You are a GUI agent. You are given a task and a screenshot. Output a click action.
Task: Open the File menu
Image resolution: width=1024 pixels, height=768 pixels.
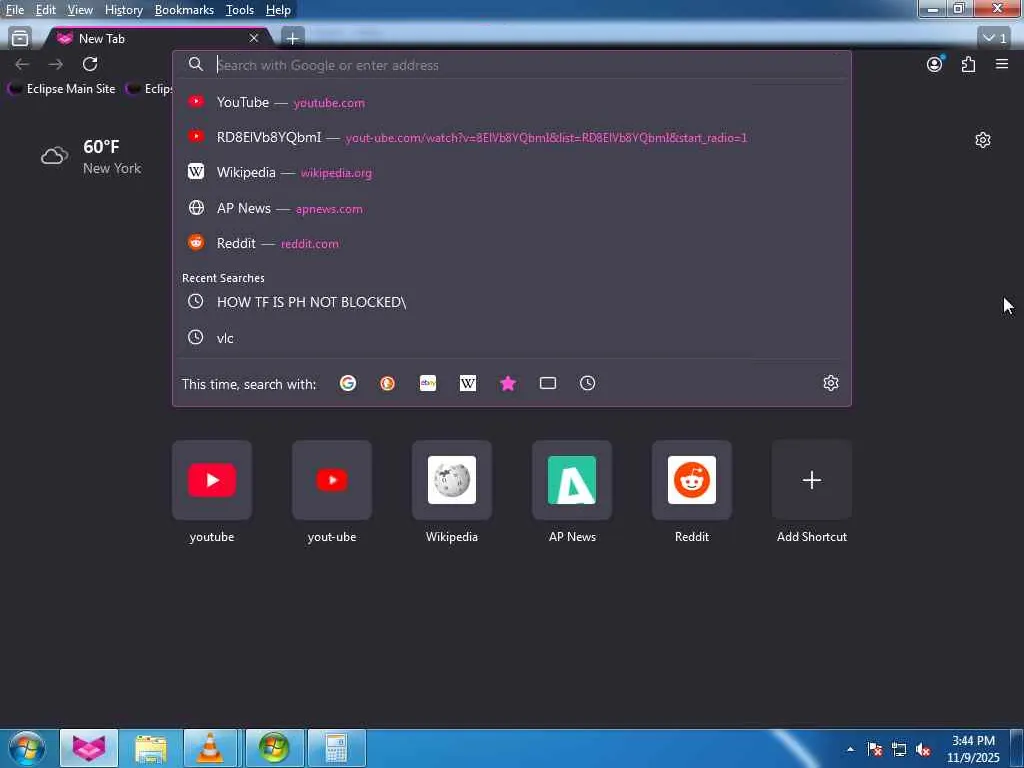(x=14, y=10)
